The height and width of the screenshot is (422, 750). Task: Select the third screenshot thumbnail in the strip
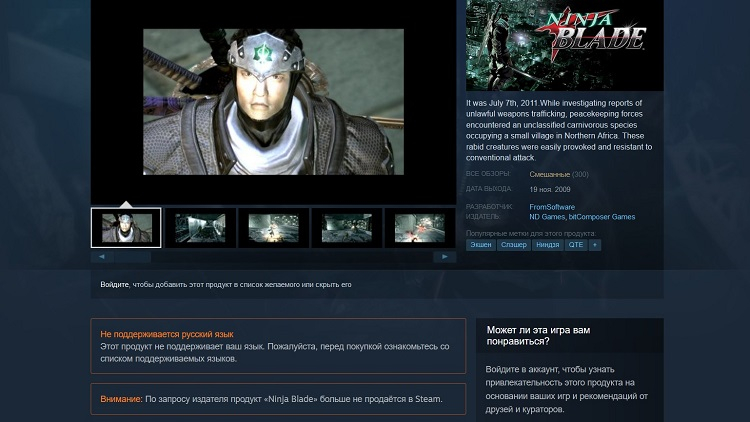click(273, 228)
